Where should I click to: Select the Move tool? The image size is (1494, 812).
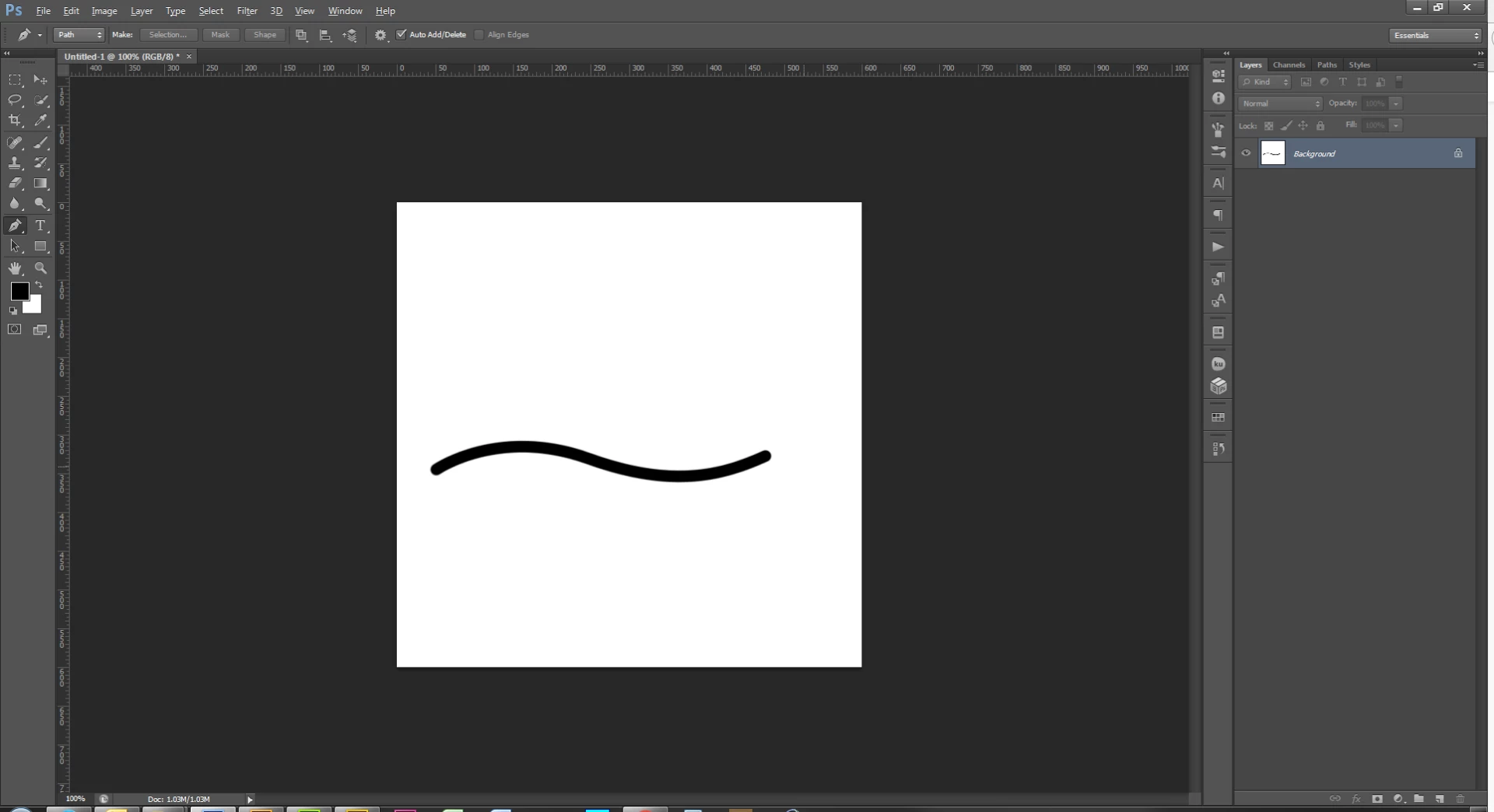40,80
